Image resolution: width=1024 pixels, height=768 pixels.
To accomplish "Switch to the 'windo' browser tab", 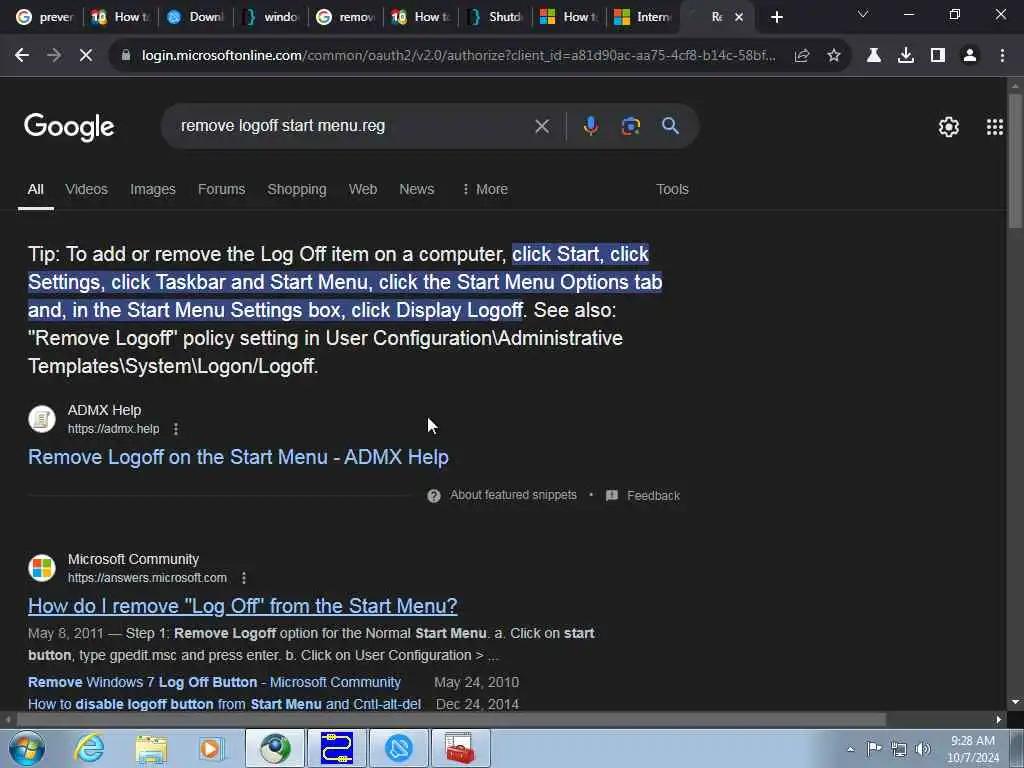I will click(x=270, y=17).
